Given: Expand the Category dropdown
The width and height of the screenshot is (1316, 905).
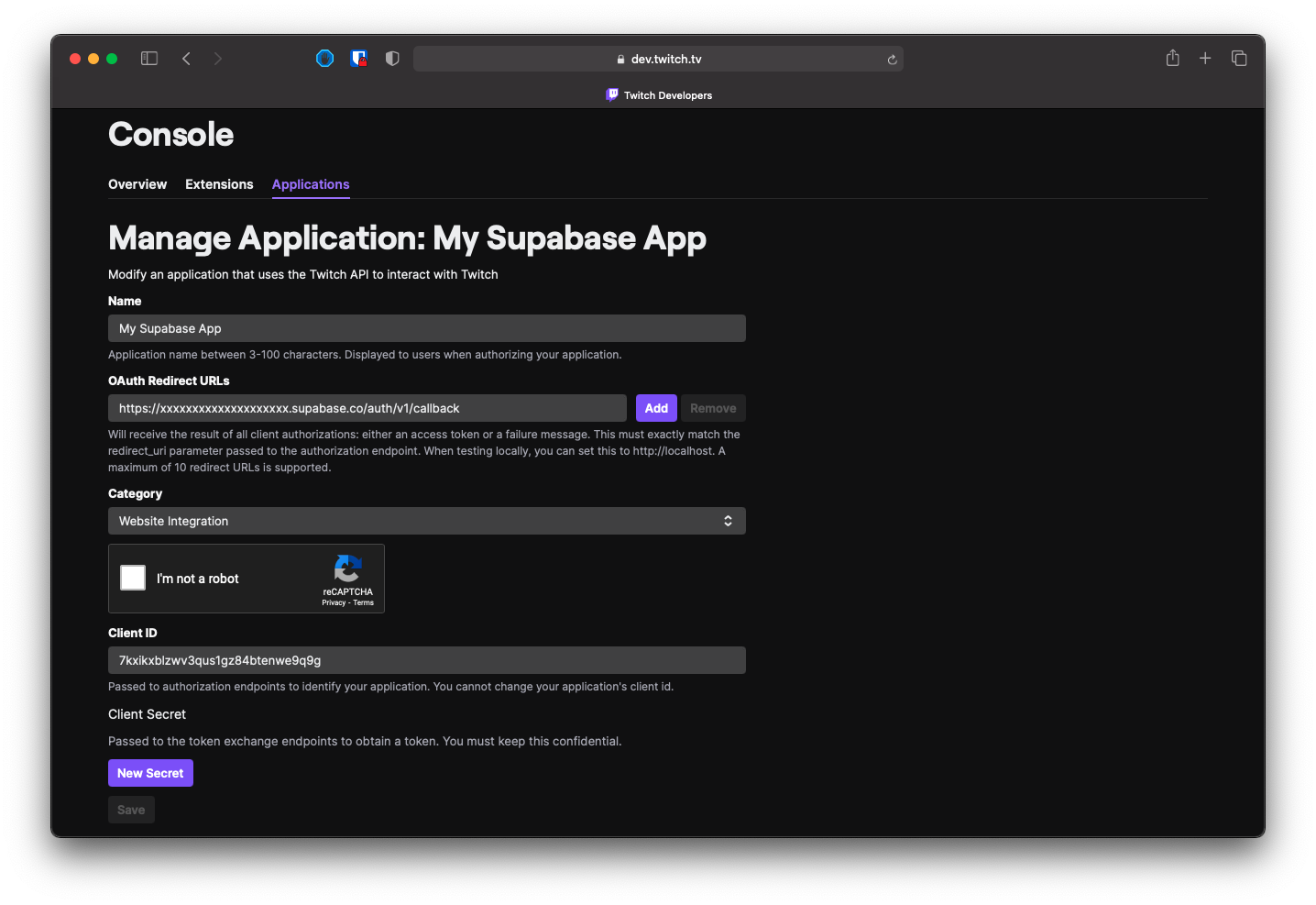Looking at the screenshot, I should pos(426,521).
